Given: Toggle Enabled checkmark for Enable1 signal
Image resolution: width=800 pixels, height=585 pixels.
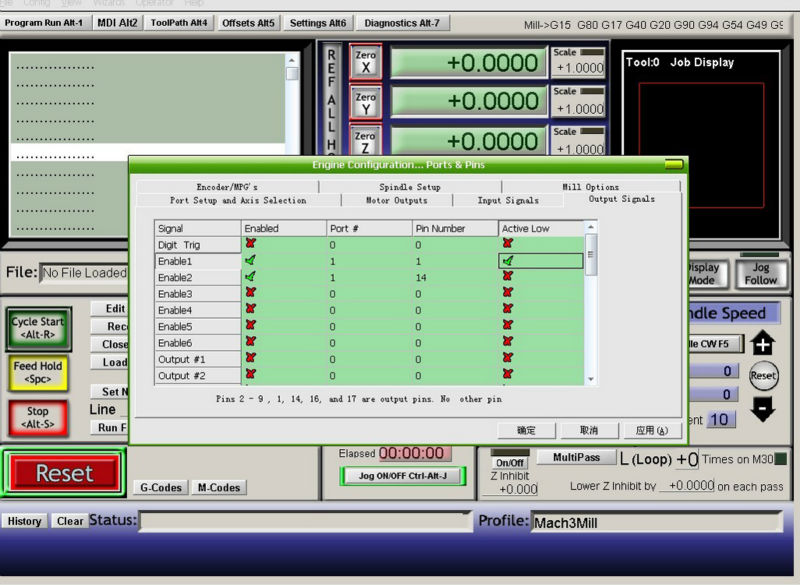Looking at the screenshot, I should (x=250, y=261).
